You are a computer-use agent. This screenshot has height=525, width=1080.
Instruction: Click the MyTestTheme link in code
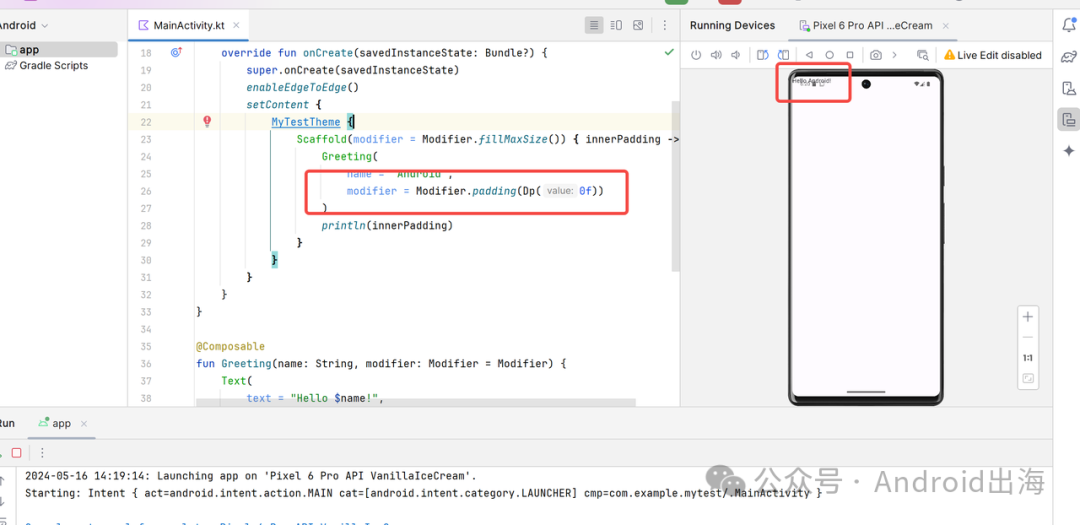[306, 122]
